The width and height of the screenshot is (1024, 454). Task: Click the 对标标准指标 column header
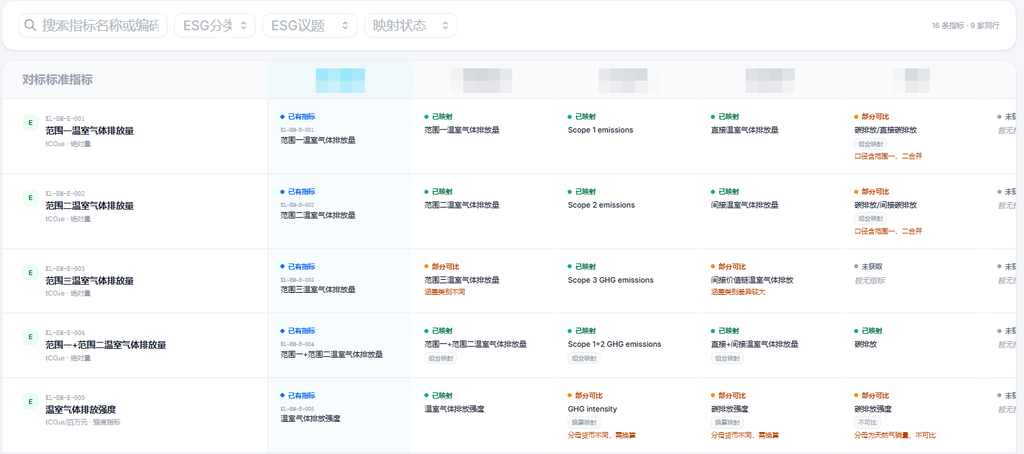coord(57,80)
